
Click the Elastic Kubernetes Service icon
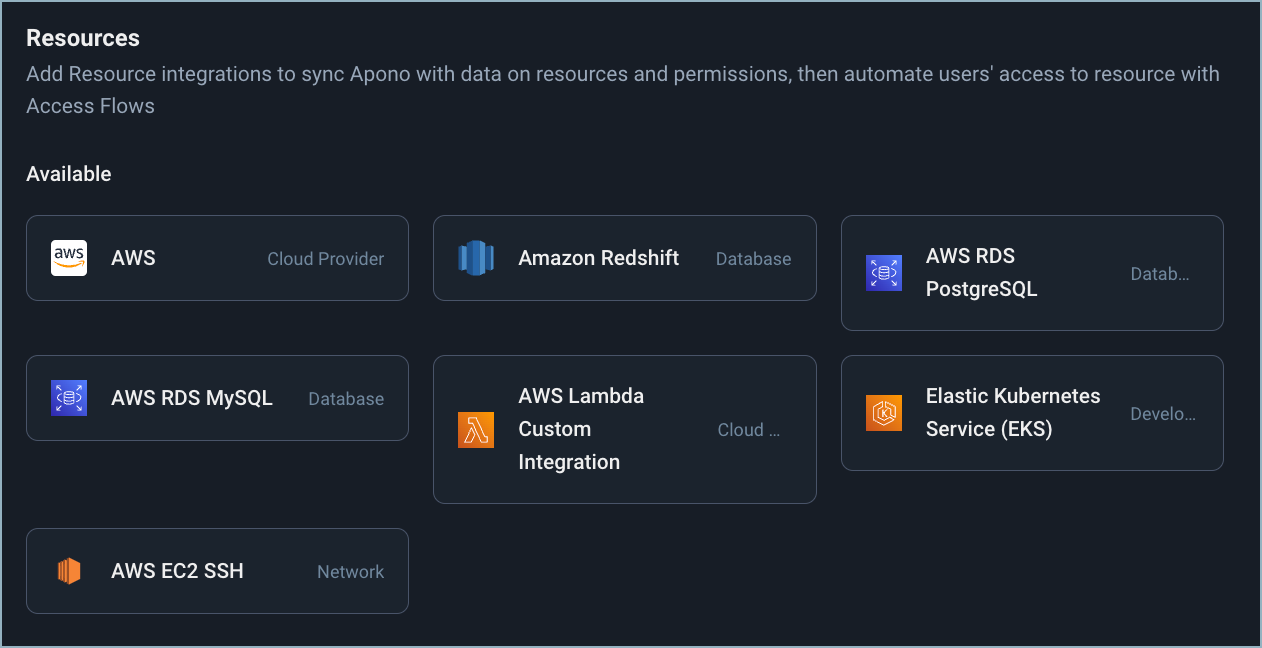click(883, 413)
